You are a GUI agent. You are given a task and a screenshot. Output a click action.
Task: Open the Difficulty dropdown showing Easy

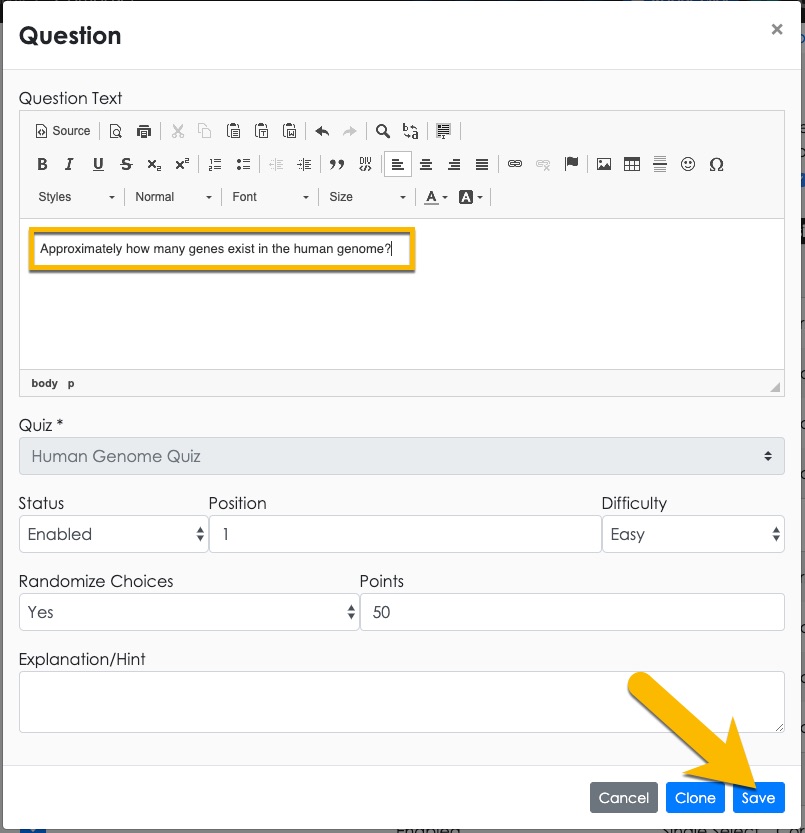click(693, 534)
